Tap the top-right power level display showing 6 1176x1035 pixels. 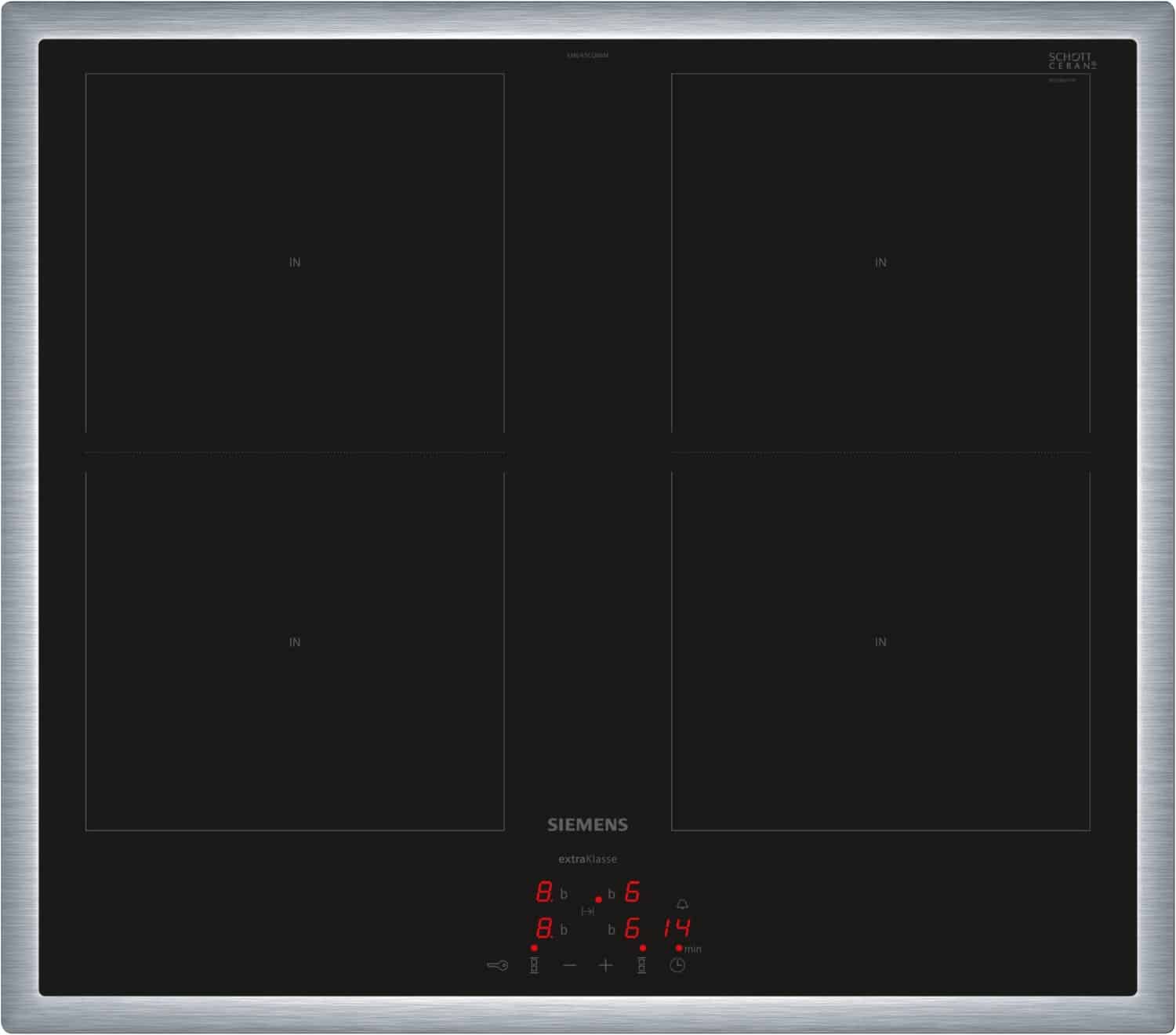pos(632,892)
